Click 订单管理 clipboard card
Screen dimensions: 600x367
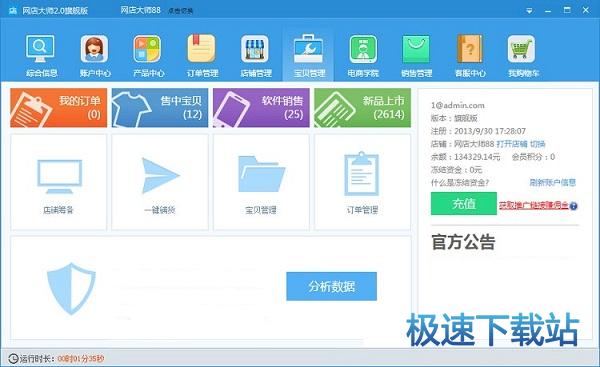[362, 182]
